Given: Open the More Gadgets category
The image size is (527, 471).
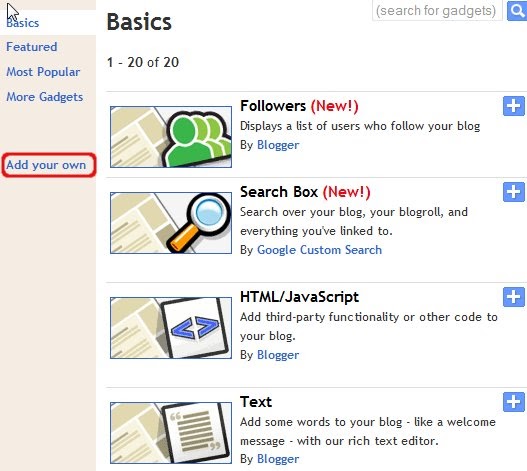Looking at the screenshot, I should click(44, 97).
